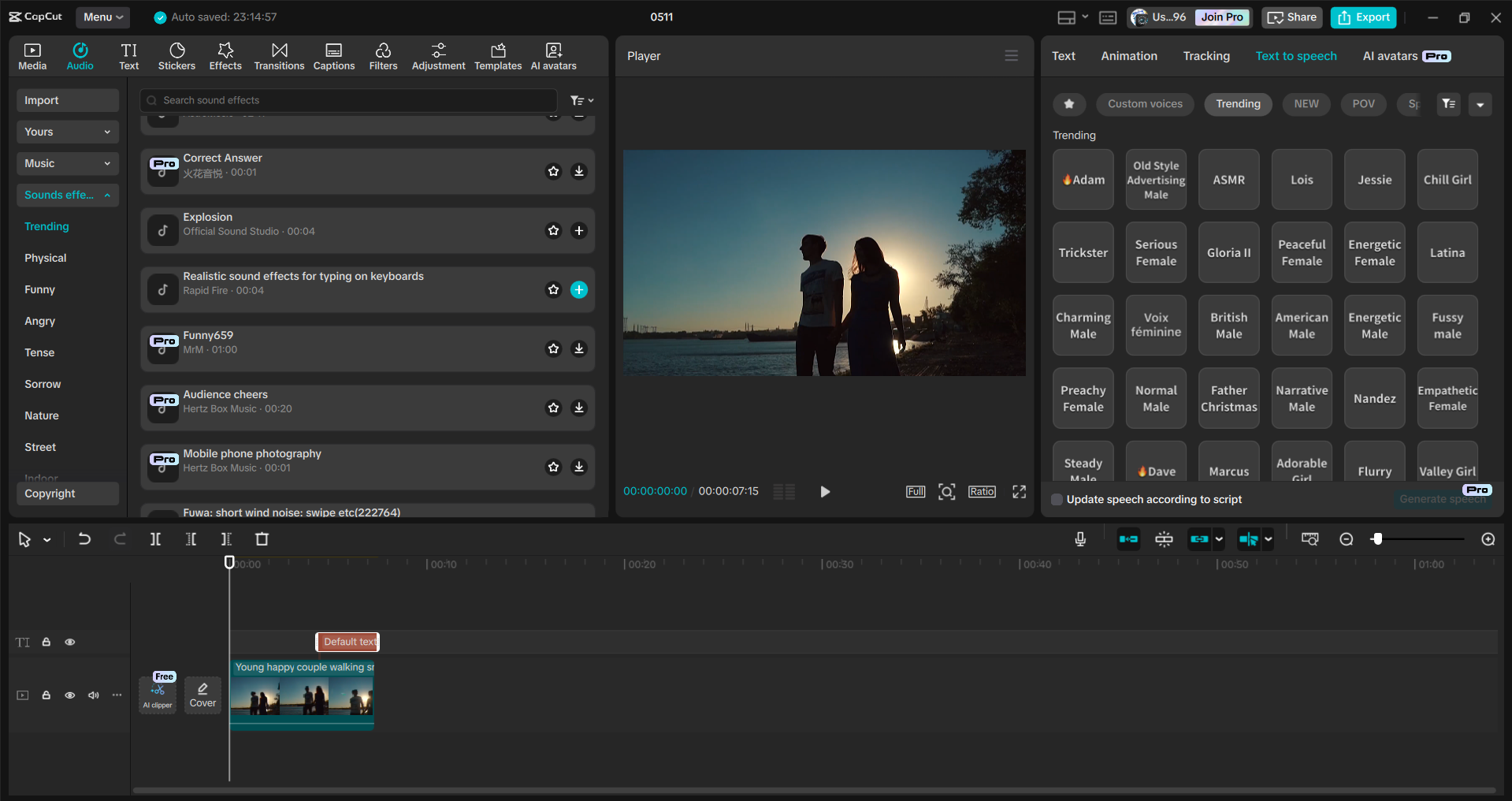Select the British Male voice

point(1228,326)
